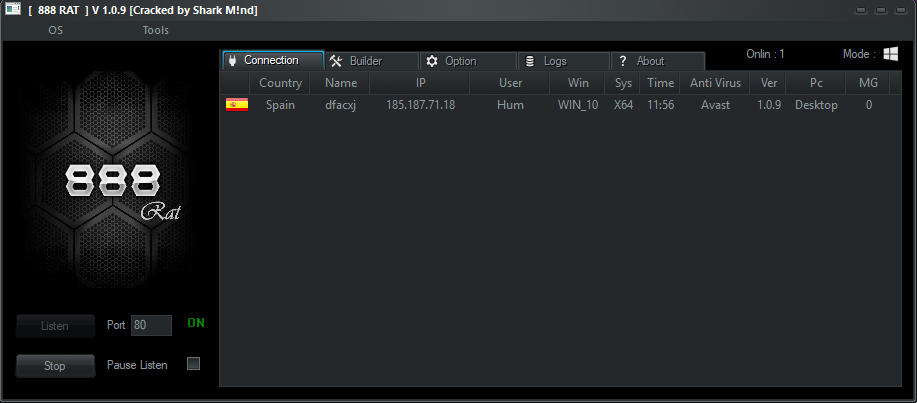Open the OS menu
Viewport: 917px width, 403px height.
[56, 30]
